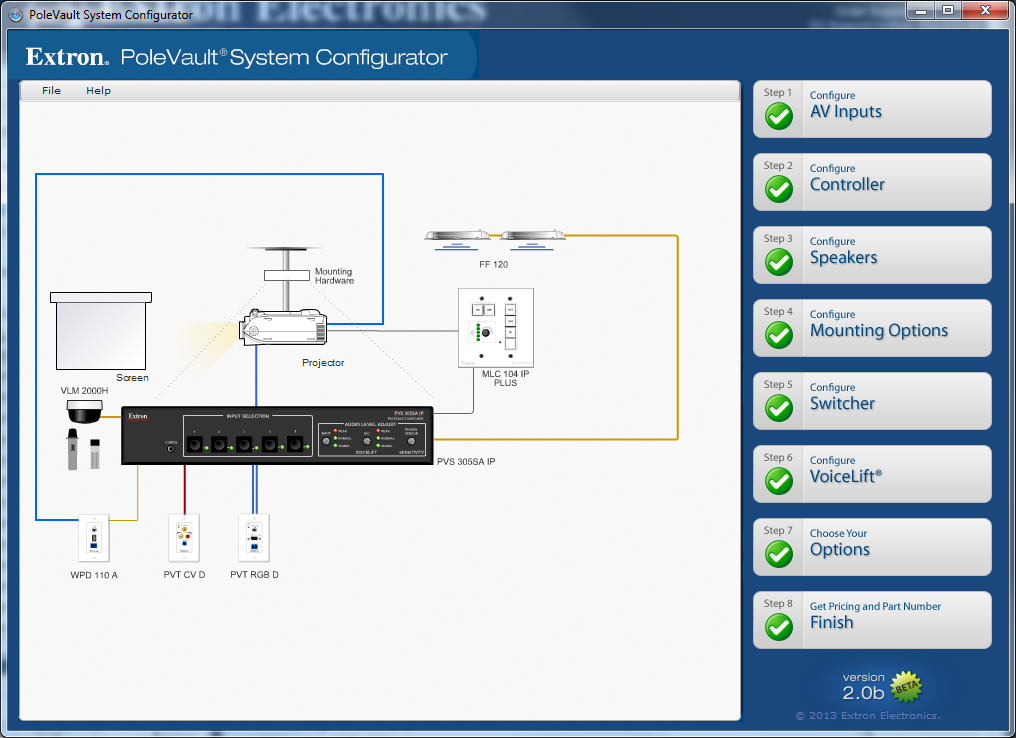
Task: Maximize the PoleVault Configurator window
Action: click(948, 10)
